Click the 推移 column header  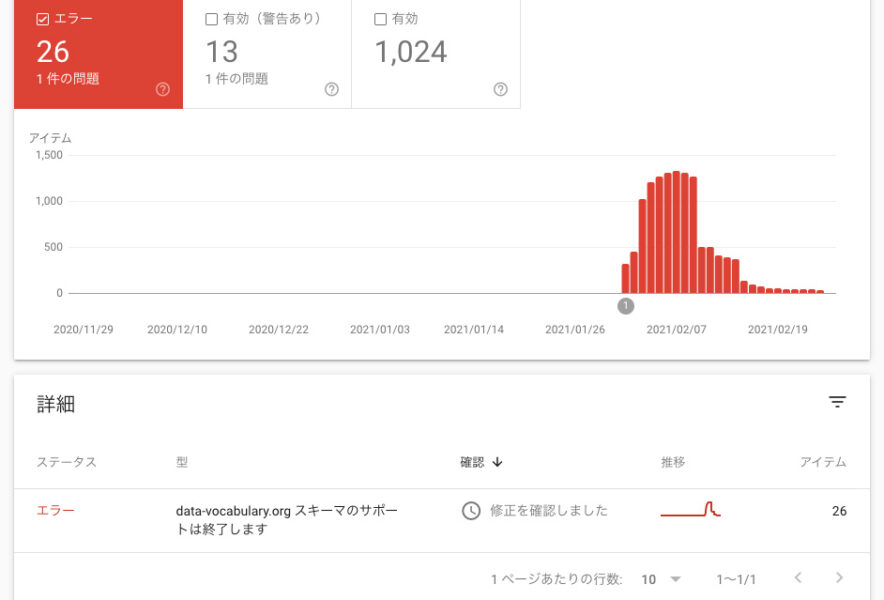(673, 462)
